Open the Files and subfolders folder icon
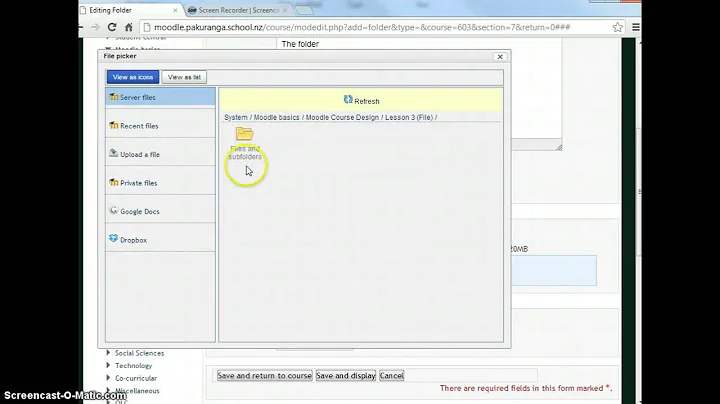Image resolution: width=720 pixels, height=404 pixels. click(245, 134)
